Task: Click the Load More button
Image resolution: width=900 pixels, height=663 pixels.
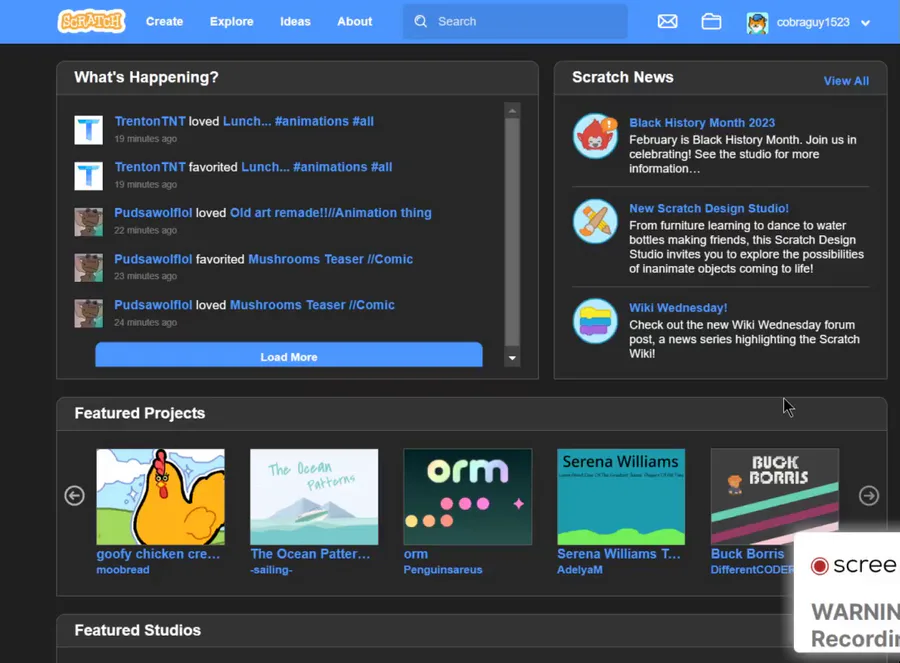Action: [x=289, y=355]
